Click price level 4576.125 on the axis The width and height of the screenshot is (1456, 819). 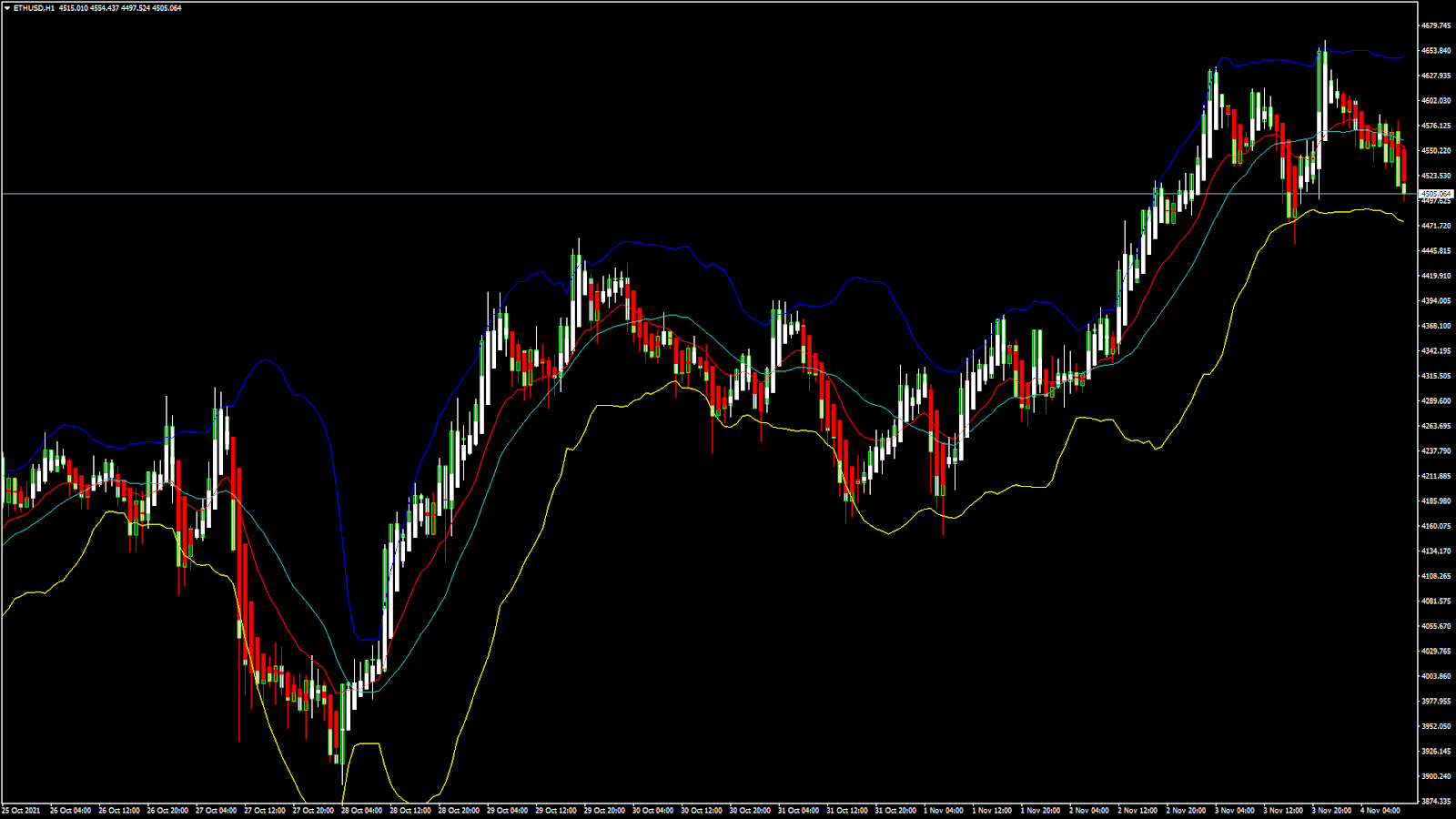pyautogui.click(x=1436, y=126)
